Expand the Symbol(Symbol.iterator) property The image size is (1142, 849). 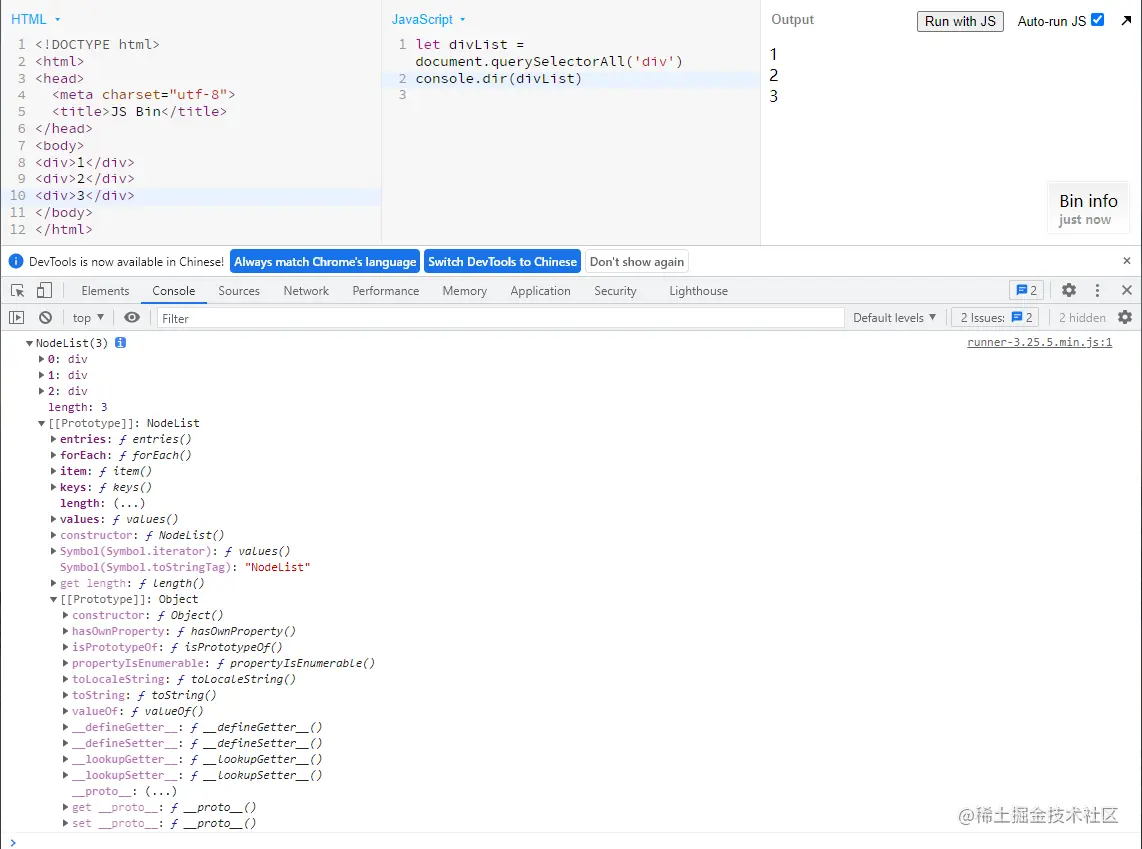tap(53, 551)
